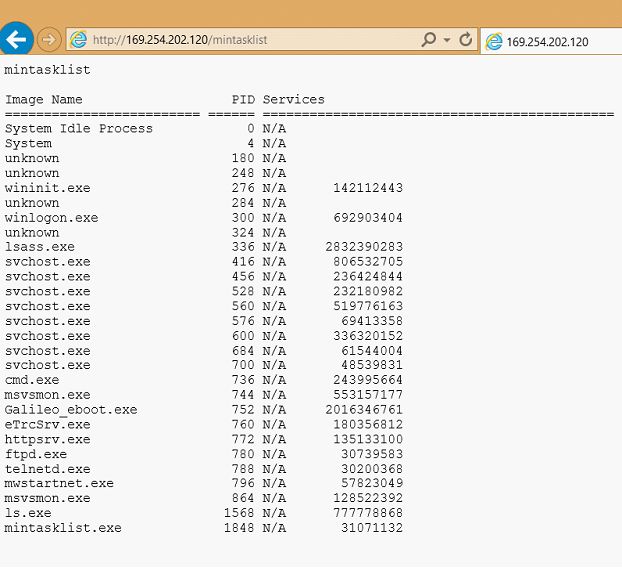The width and height of the screenshot is (622, 583).
Task: Select mwstartnet.exe process name
Action: click(59, 483)
